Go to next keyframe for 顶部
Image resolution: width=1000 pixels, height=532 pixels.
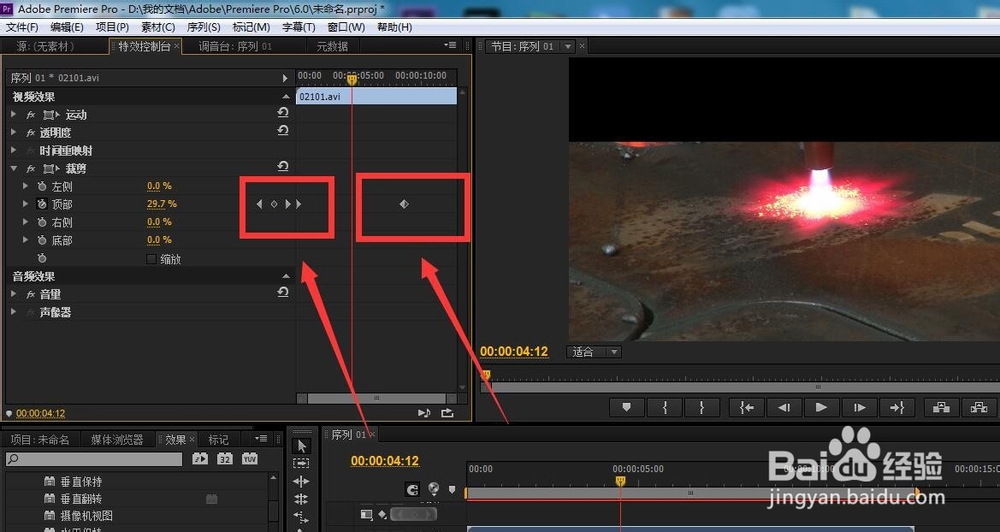click(x=288, y=204)
